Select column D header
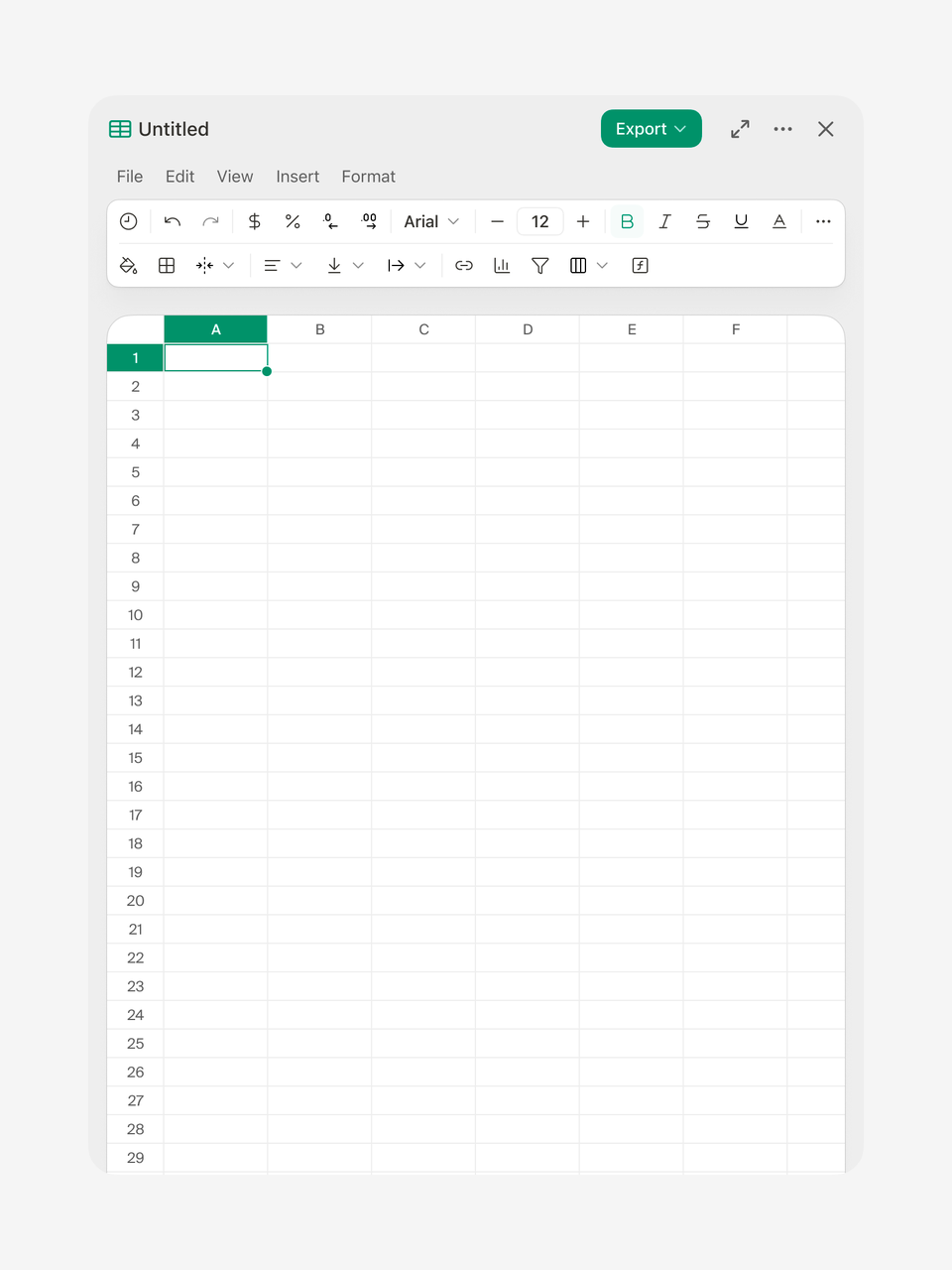 pyautogui.click(x=528, y=329)
